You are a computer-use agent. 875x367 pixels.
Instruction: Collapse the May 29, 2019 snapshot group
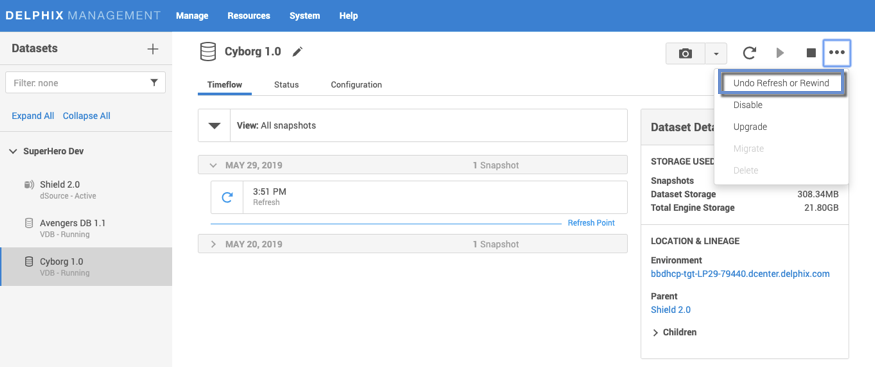coord(213,166)
